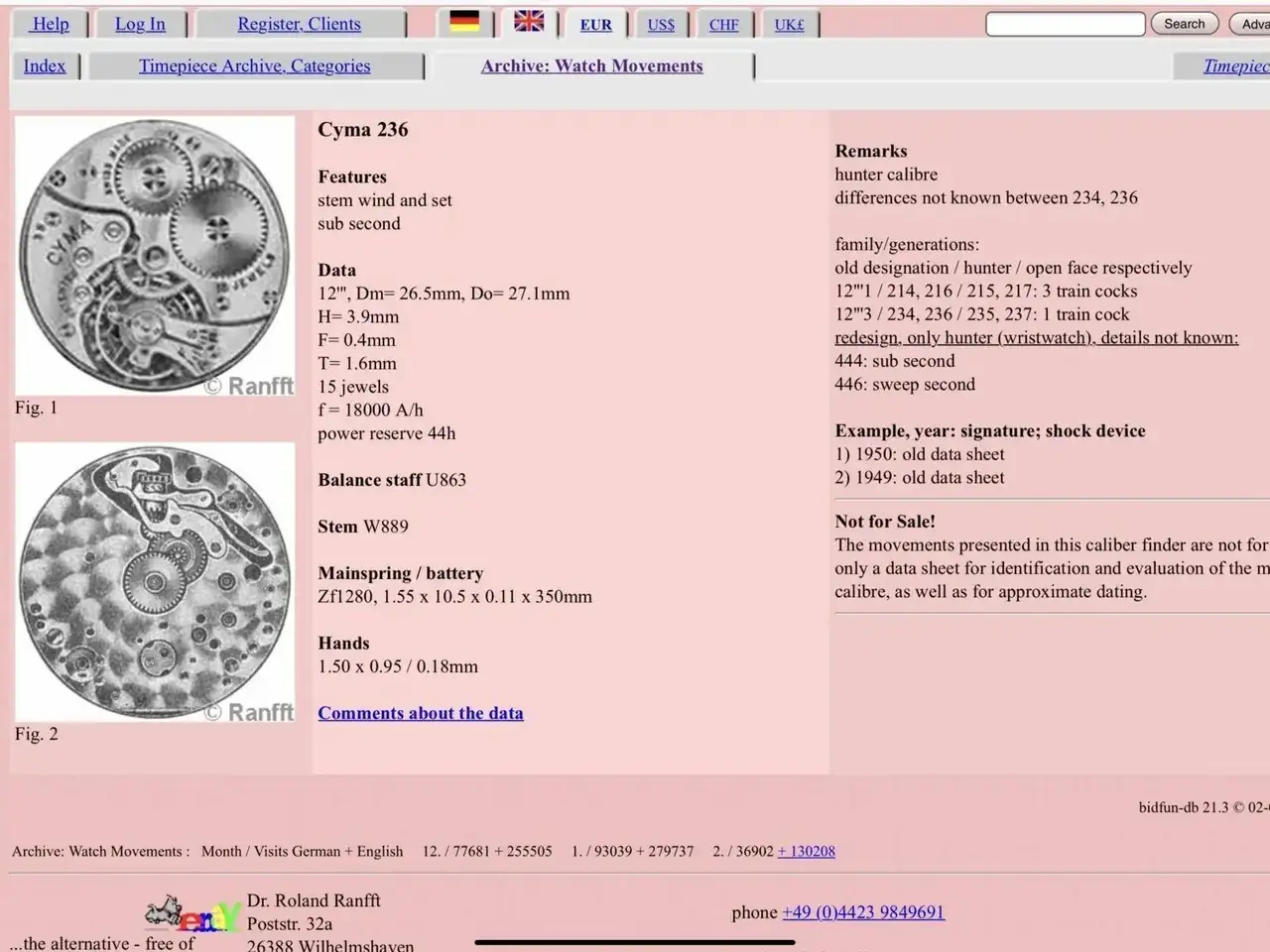Select EUR currency
1270x952 pixels.
coord(595,25)
